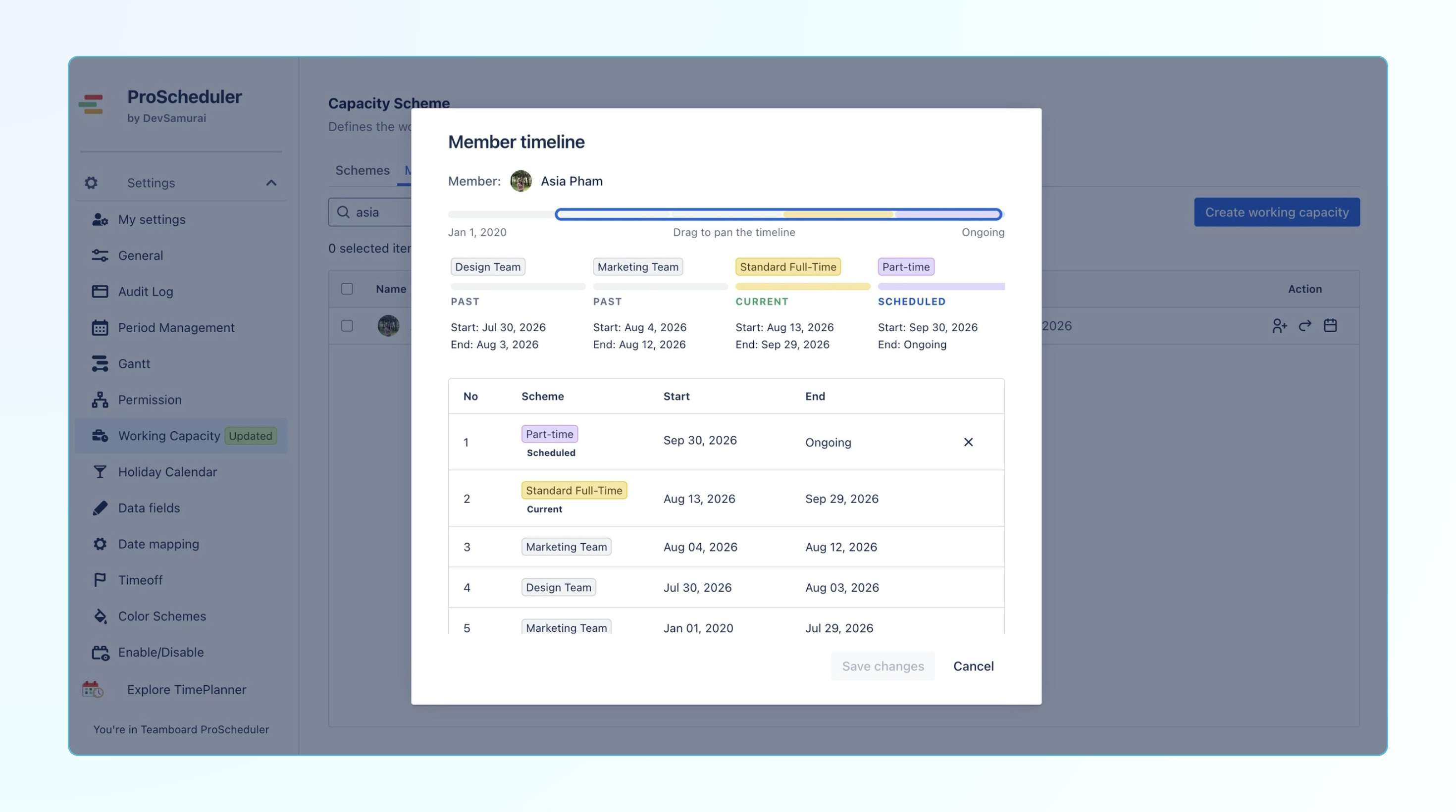
Task: Click the Audit Log window icon
Action: [100, 292]
